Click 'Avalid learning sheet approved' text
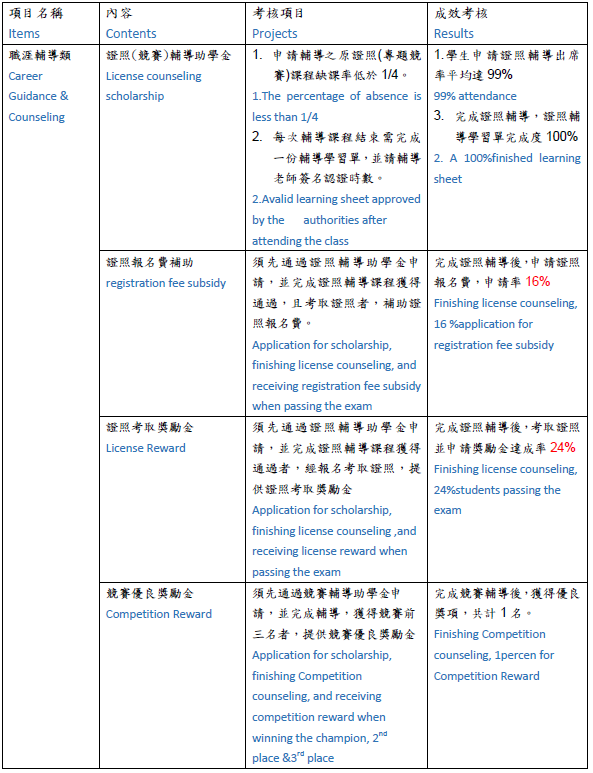The image size is (593, 773). coord(336,199)
